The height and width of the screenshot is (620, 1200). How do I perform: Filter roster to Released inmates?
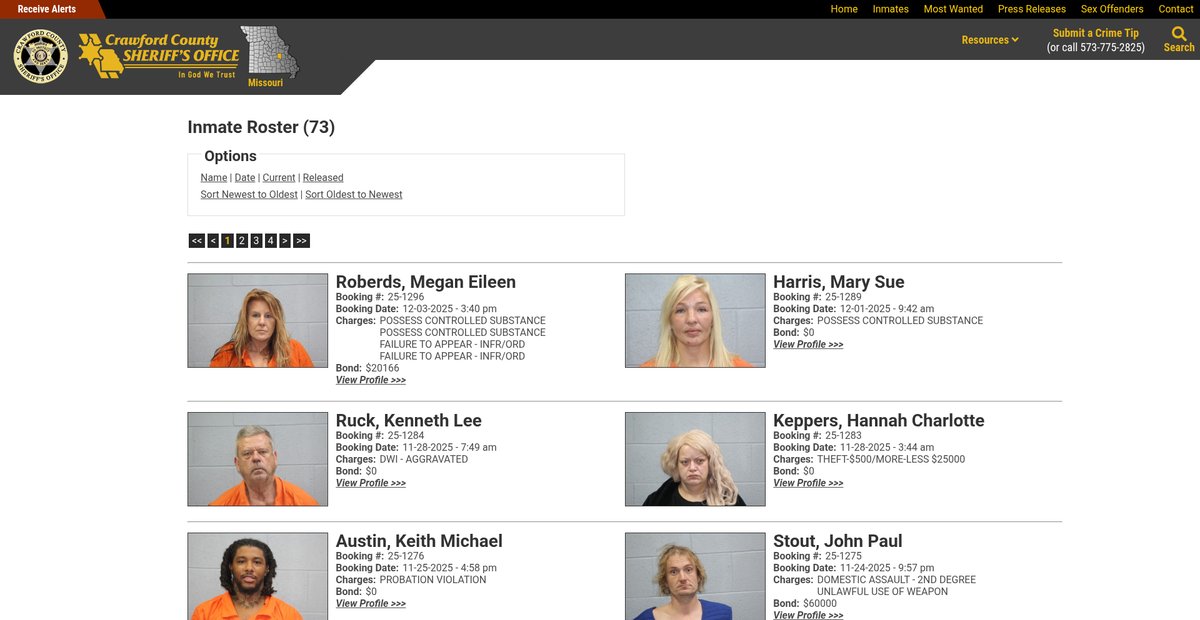[x=323, y=178]
